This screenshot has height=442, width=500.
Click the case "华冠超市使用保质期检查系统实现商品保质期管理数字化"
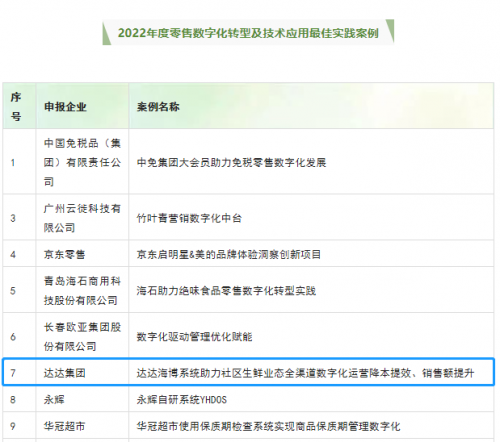click(x=268, y=426)
